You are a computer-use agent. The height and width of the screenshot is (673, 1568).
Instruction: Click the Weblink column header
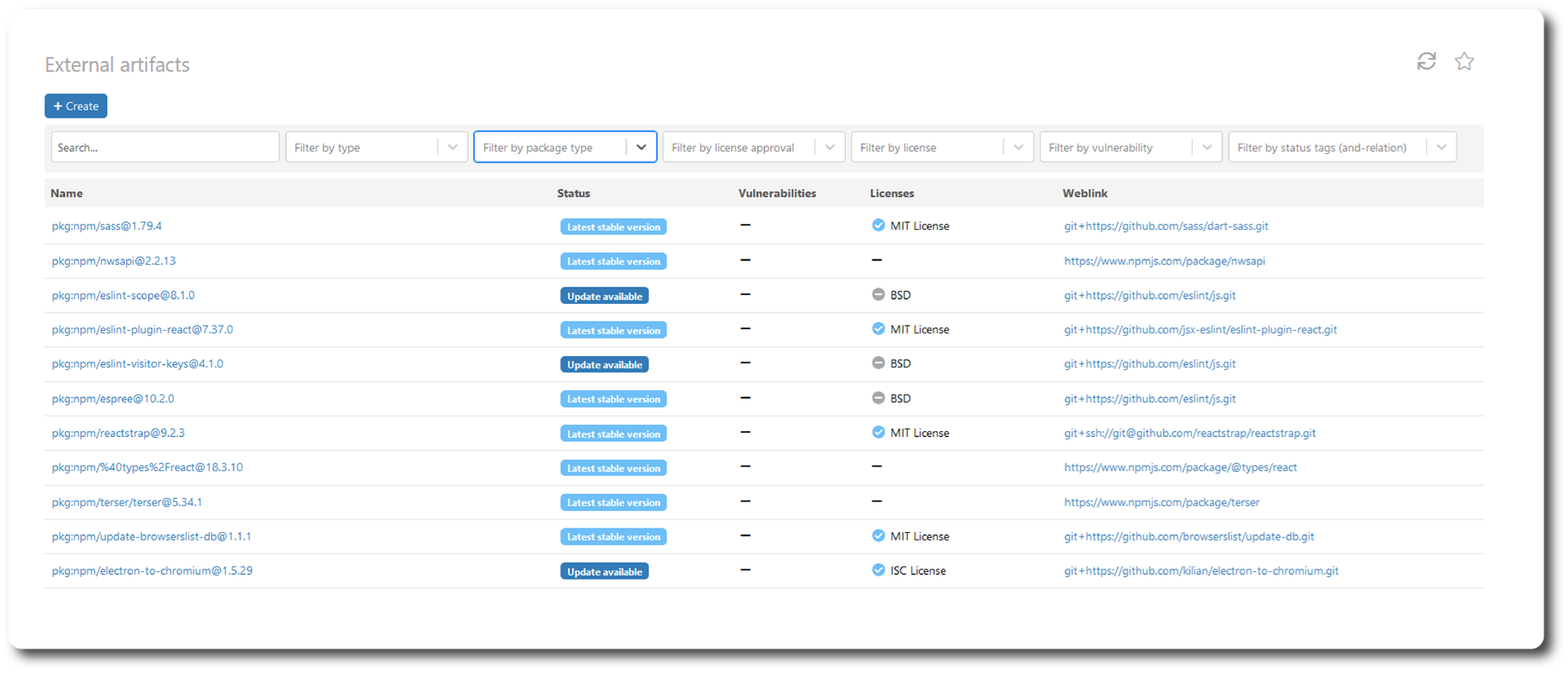click(x=1085, y=193)
